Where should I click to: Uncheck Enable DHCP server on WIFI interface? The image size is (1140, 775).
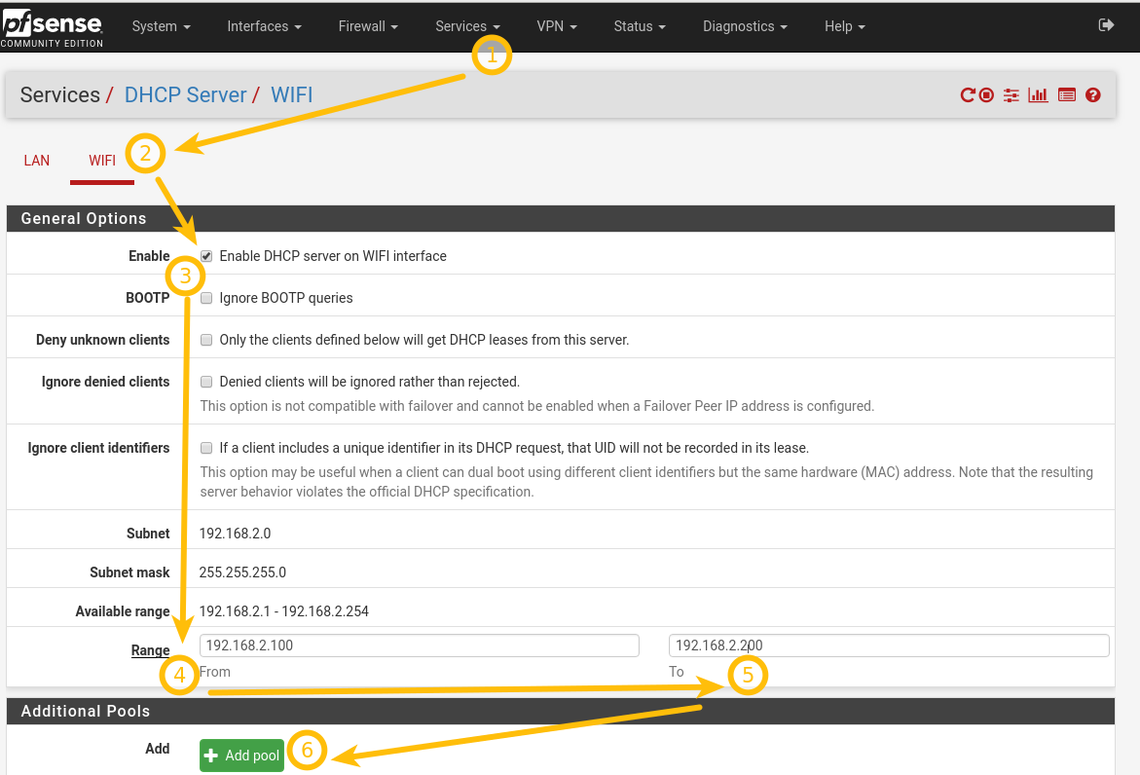coord(207,256)
